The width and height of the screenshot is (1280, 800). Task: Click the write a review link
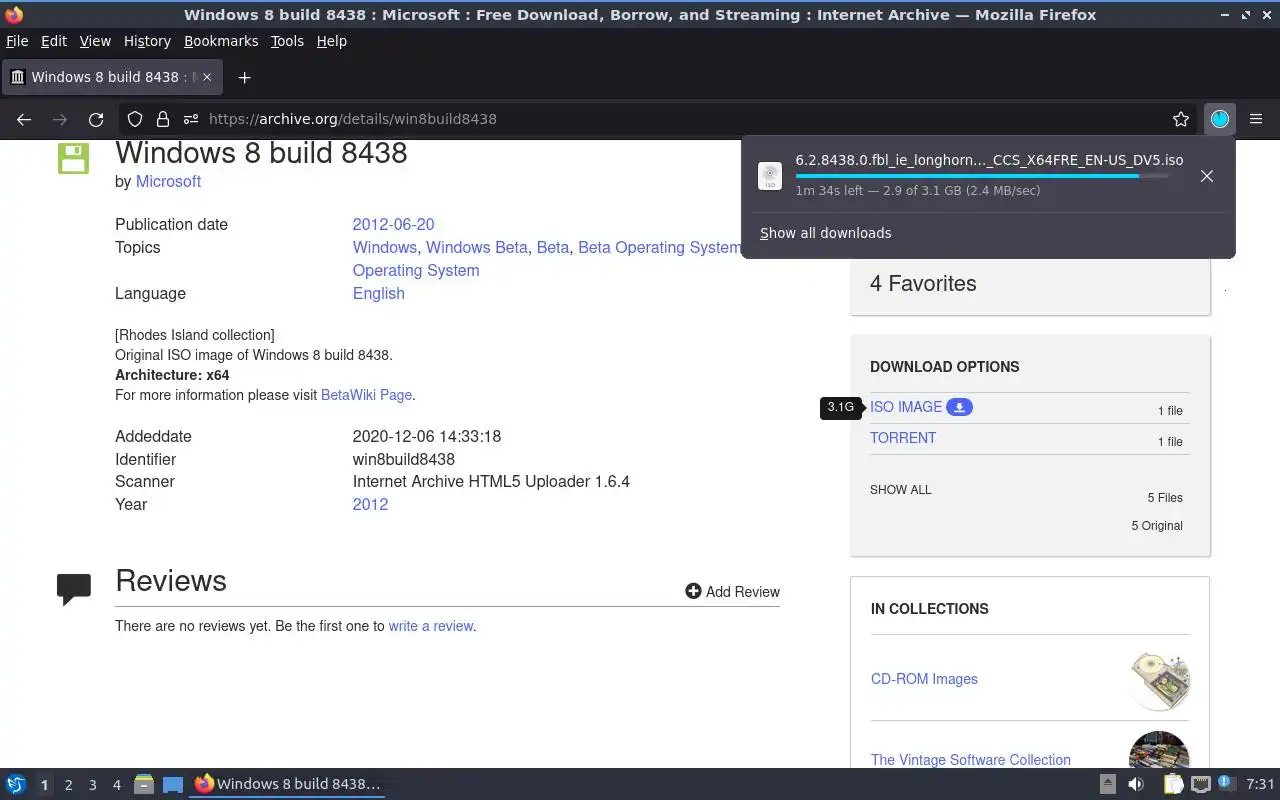(x=430, y=626)
